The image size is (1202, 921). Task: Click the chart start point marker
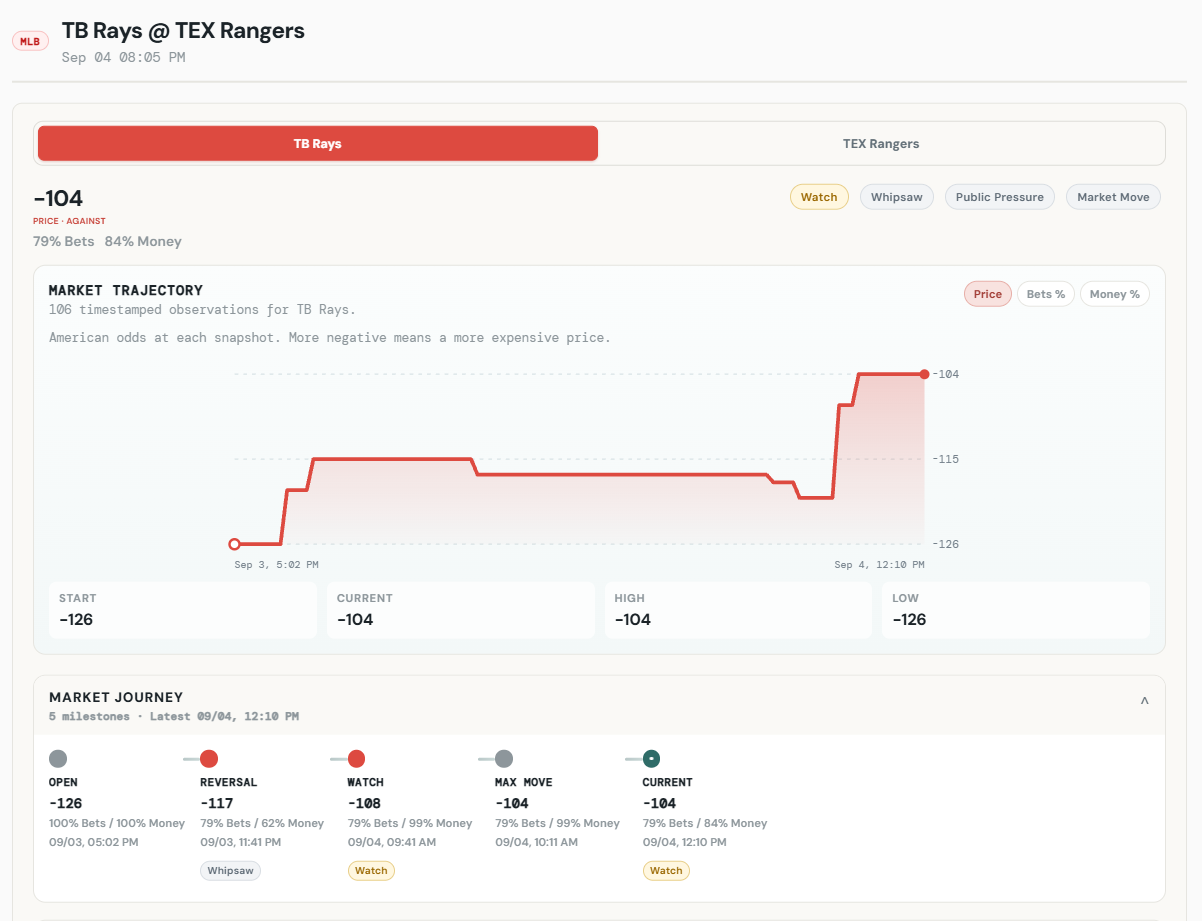[234, 544]
